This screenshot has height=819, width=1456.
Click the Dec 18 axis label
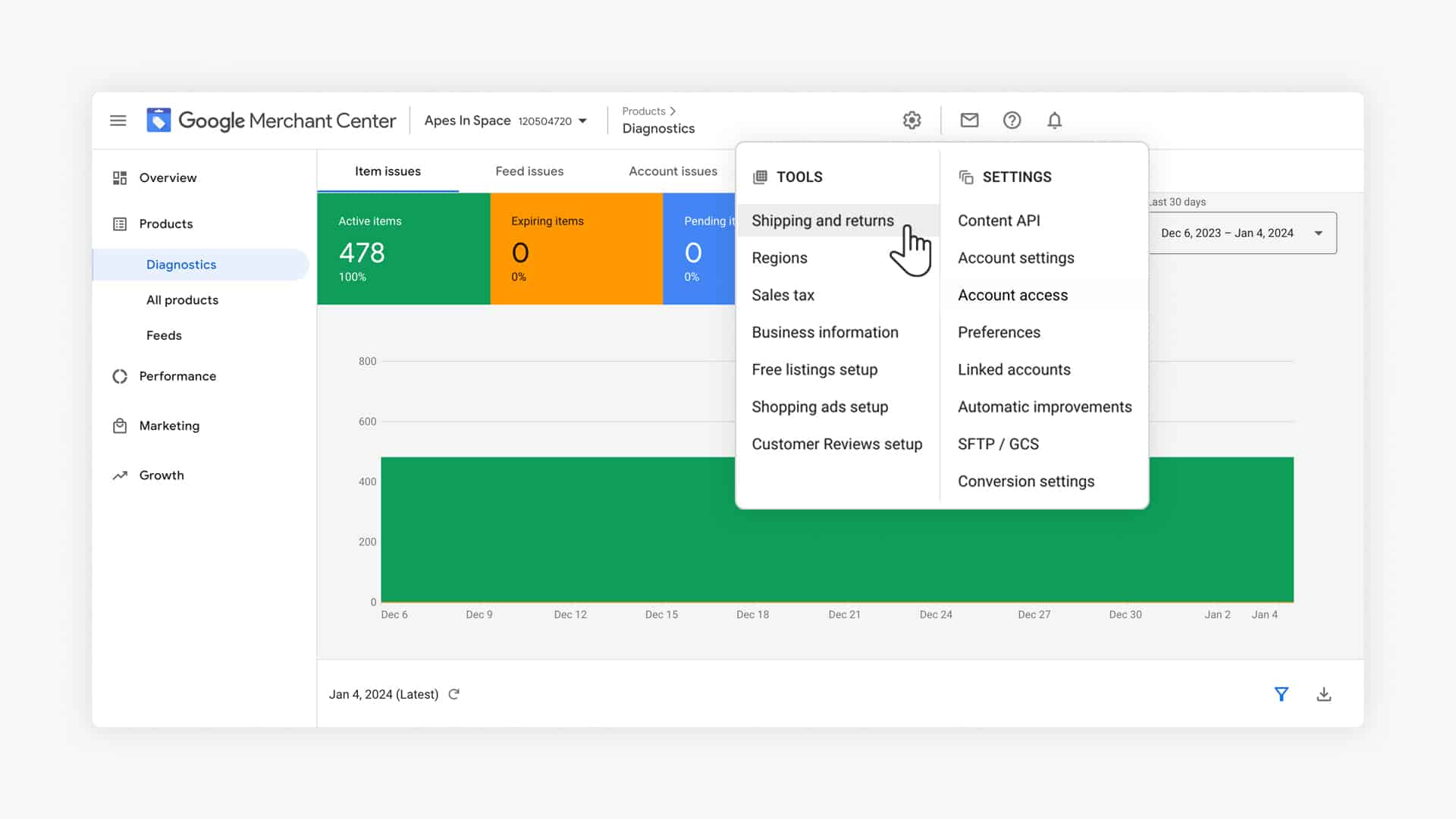(752, 615)
